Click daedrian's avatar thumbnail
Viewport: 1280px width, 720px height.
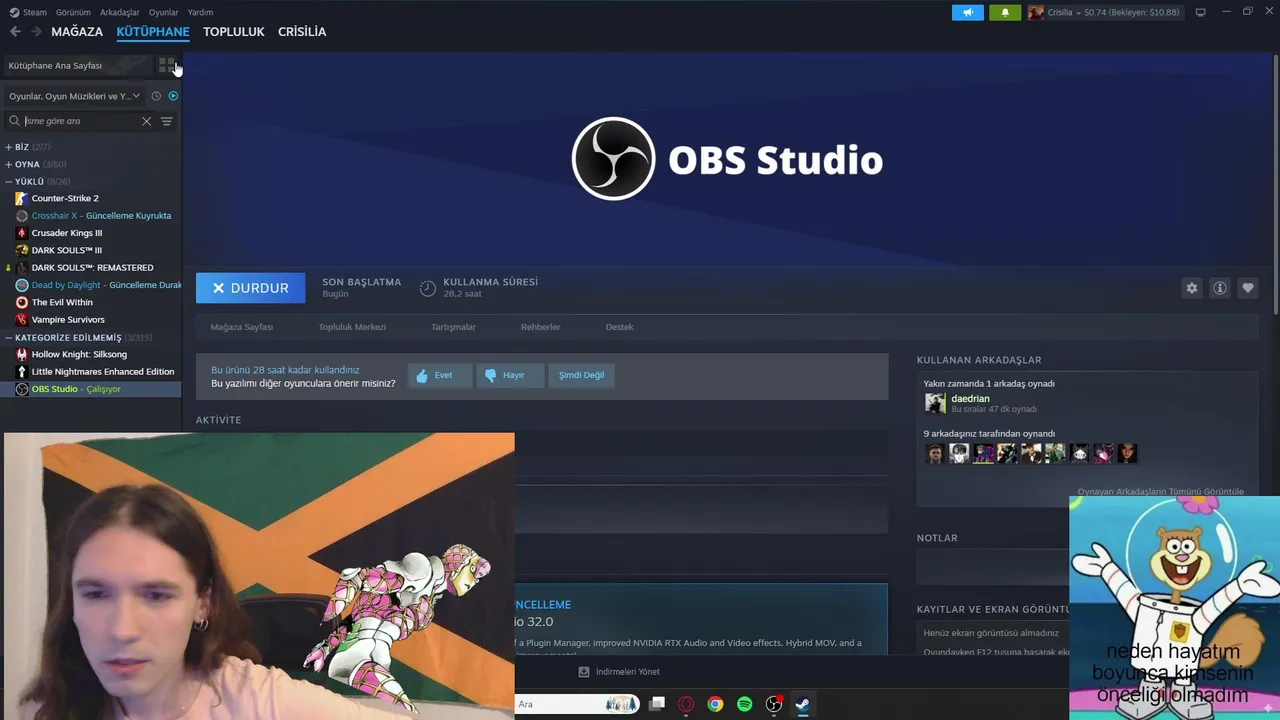[x=935, y=403]
